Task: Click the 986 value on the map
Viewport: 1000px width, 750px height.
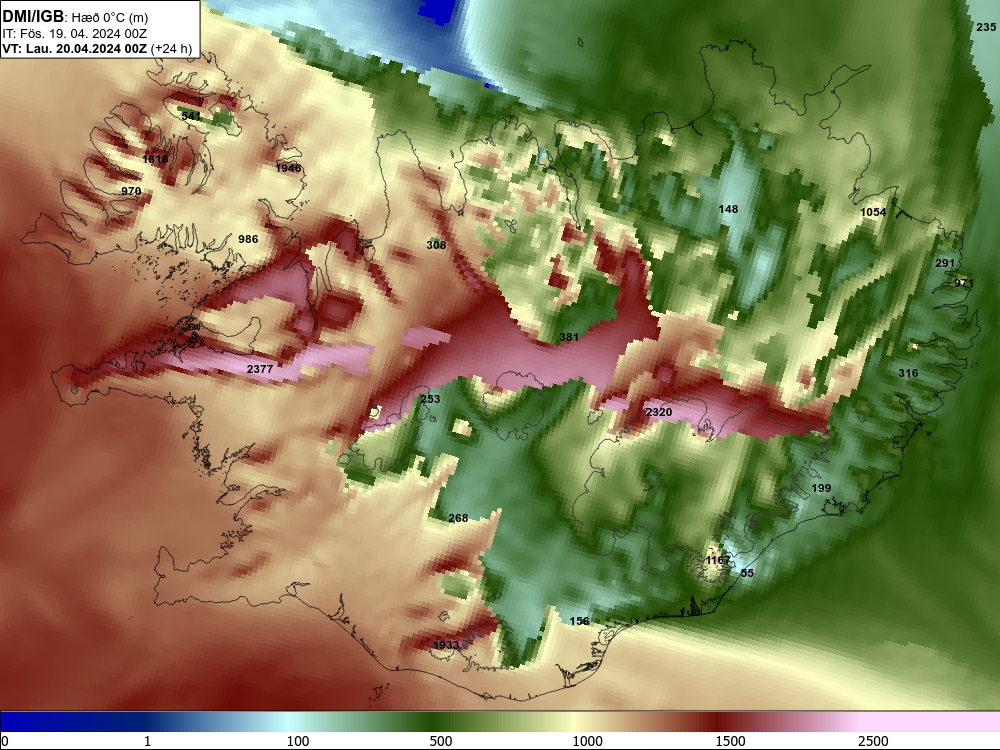Action: tap(248, 239)
